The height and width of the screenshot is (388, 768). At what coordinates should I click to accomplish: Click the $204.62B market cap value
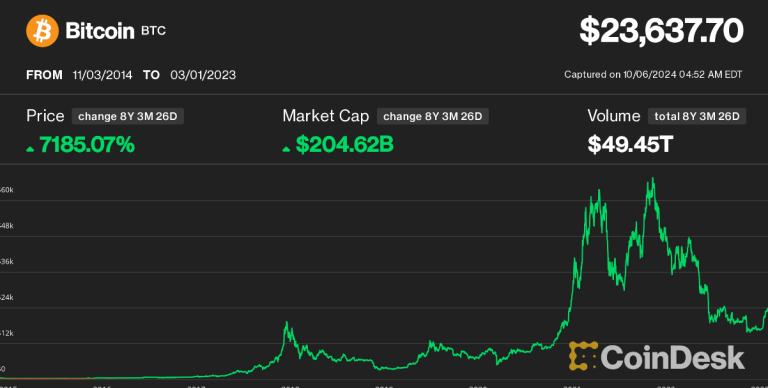click(x=344, y=145)
